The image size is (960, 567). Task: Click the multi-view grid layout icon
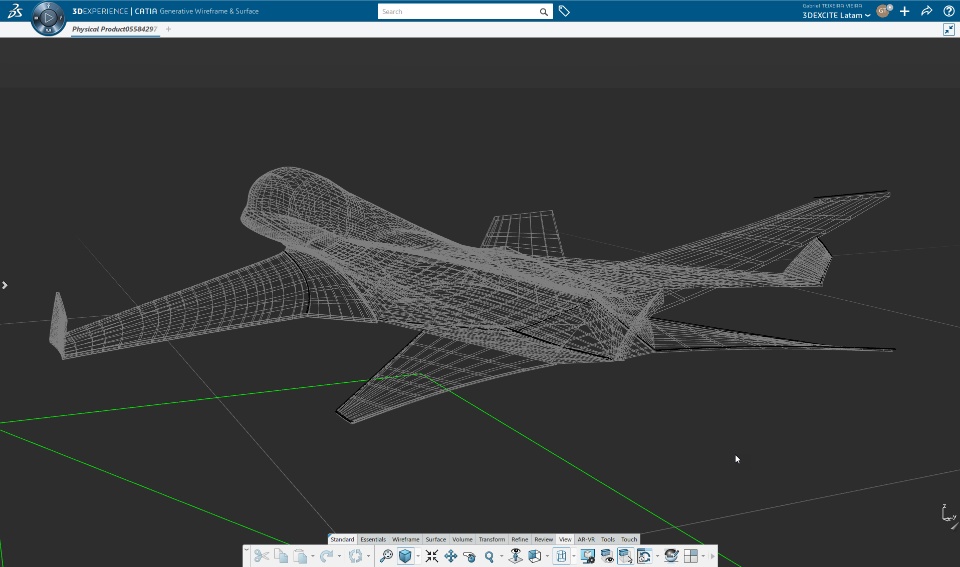tap(691, 556)
